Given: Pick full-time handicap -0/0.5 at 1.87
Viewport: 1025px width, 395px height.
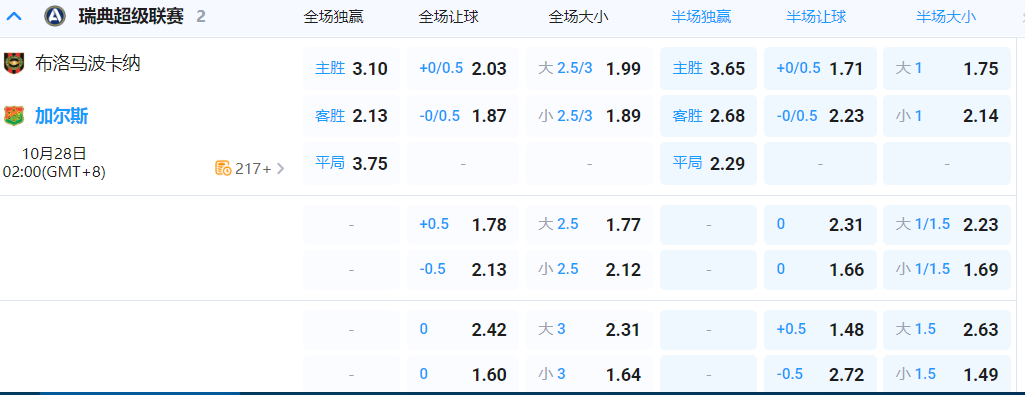Looking at the screenshot, I should pyautogui.click(x=463, y=116).
